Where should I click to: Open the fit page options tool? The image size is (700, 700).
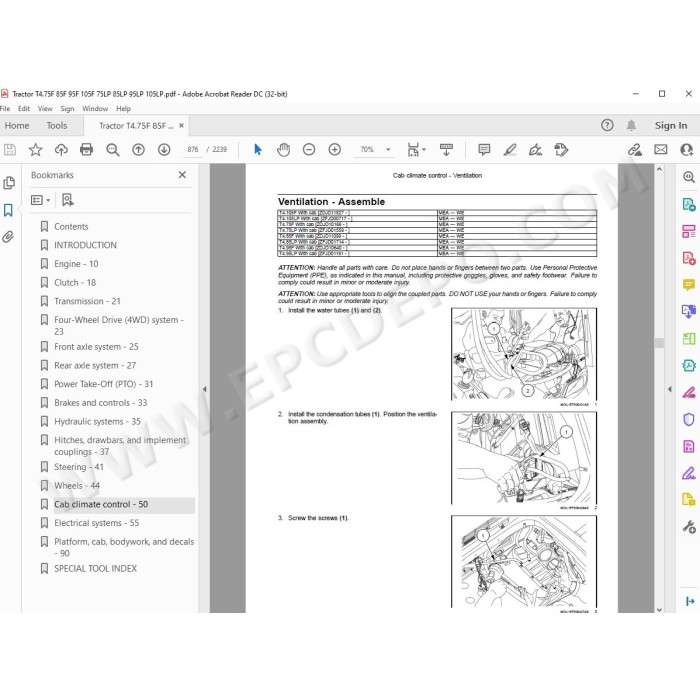click(x=416, y=150)
